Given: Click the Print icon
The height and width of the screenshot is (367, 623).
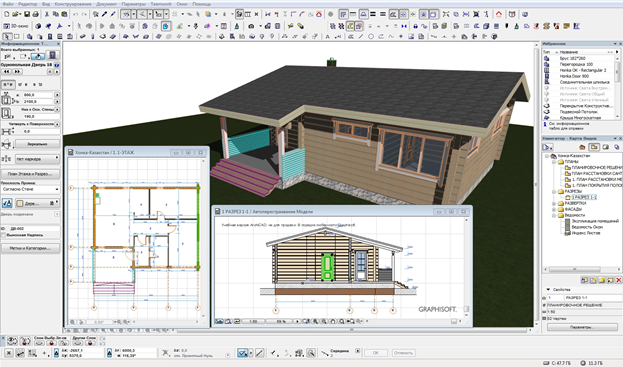Looking at the screenshot, I should (x=35, y=14).
